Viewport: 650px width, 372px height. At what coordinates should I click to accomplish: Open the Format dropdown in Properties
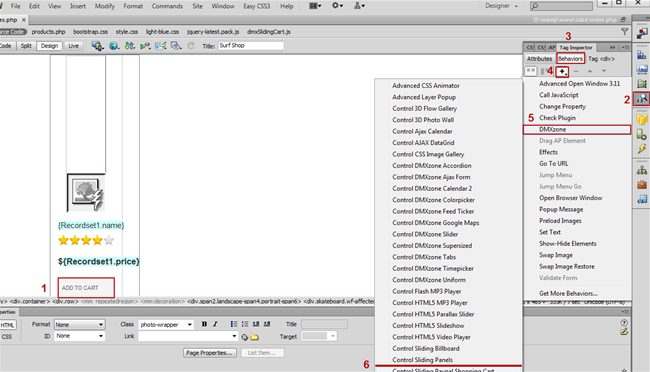(x=80, y=324)
